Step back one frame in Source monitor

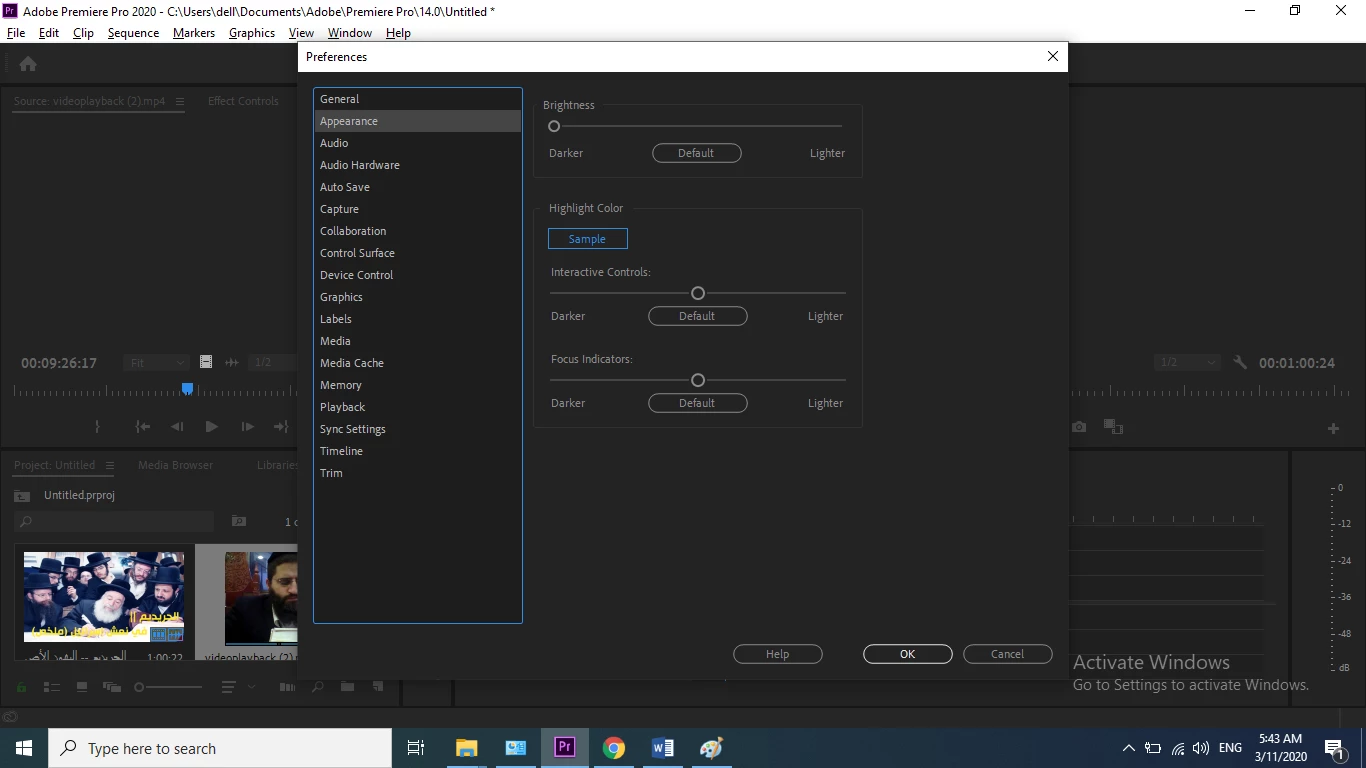coord(177,427)
